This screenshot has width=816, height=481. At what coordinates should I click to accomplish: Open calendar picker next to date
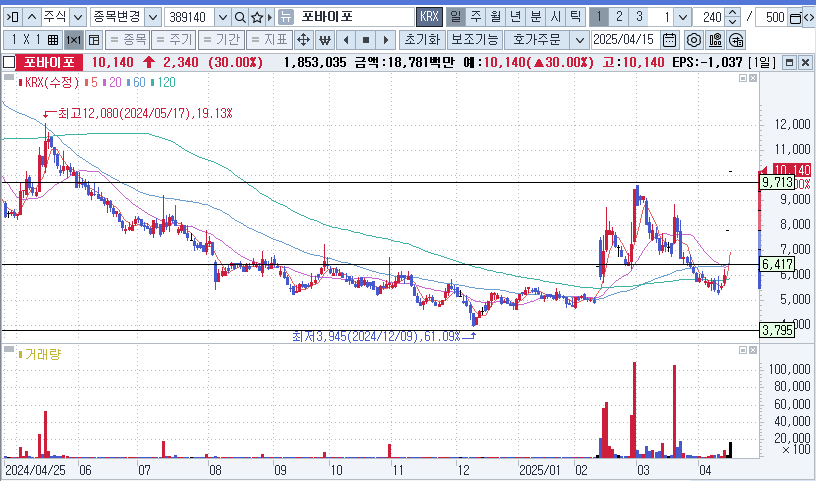[670, 40]
